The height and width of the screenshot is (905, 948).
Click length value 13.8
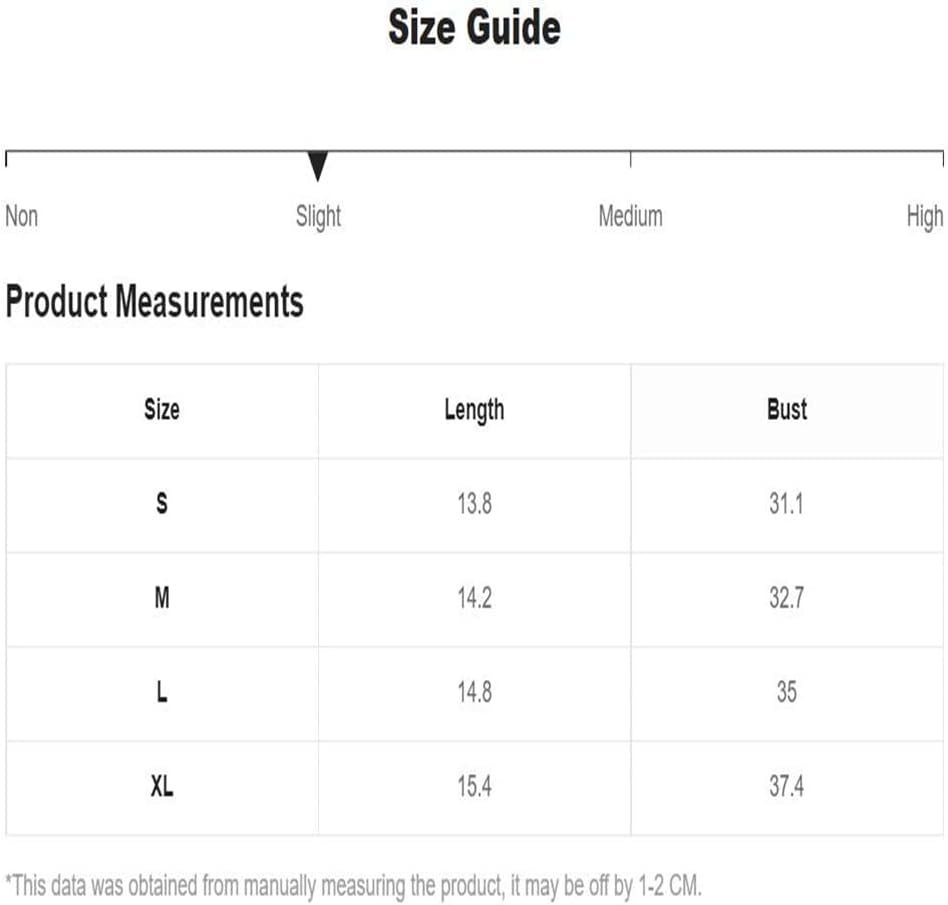tap(475, 504)
